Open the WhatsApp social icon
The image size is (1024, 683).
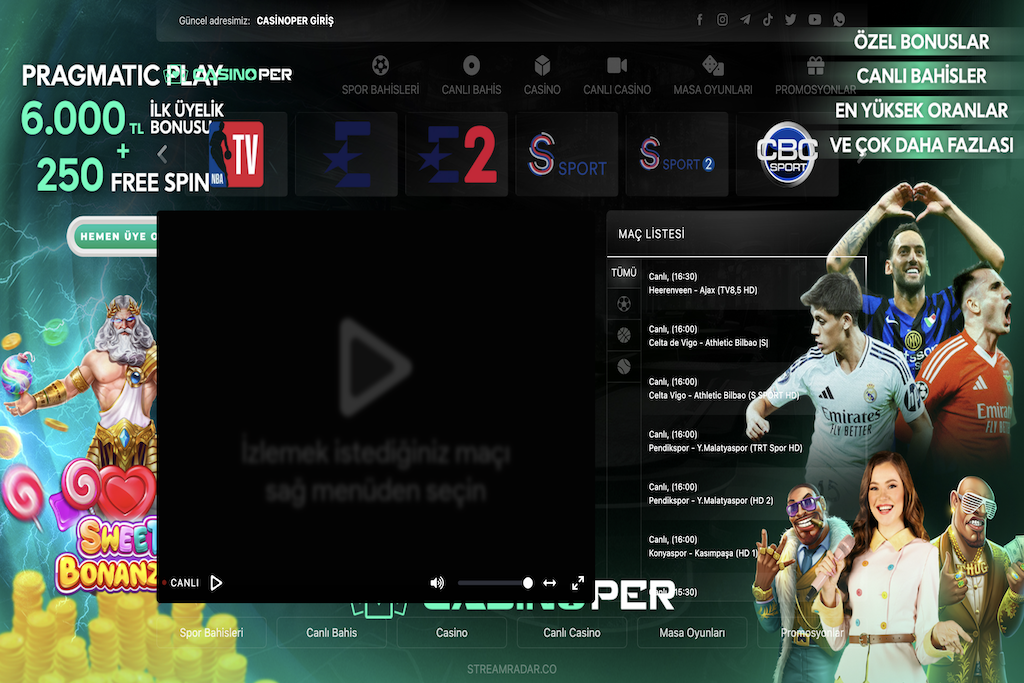(839, 20)
